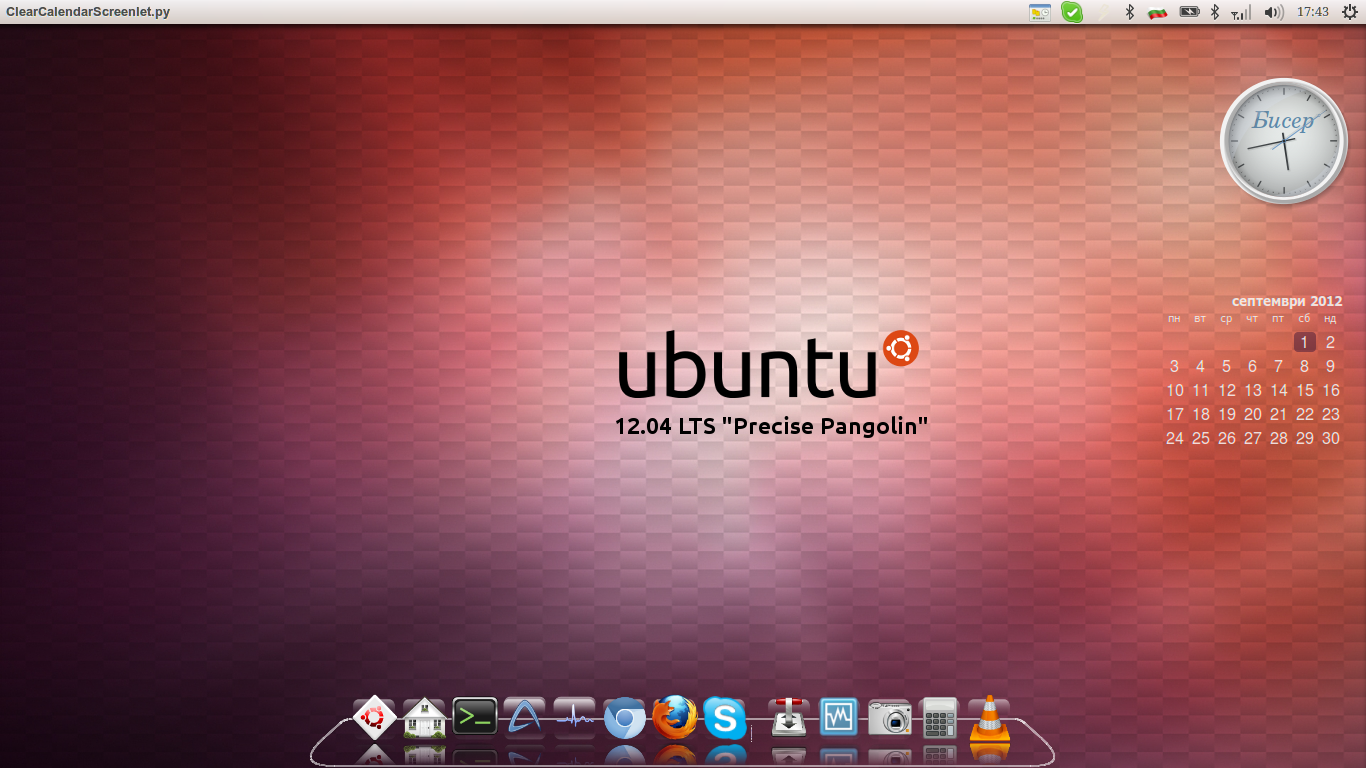Open the network signal strength indicator
1366x768 pixels.
tap(1241, 13)
